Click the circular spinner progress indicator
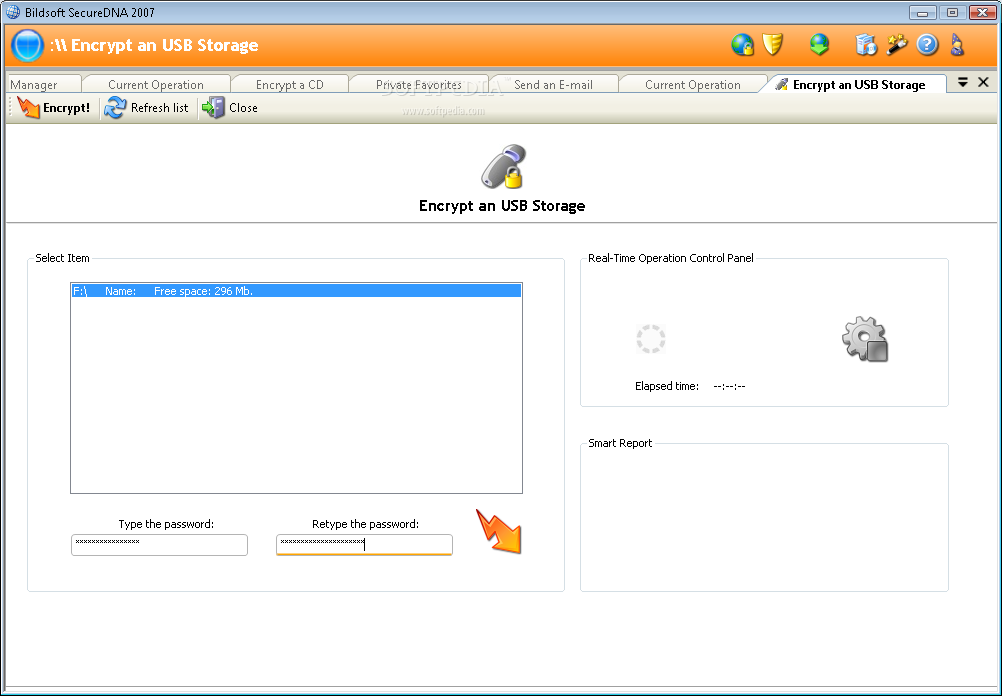Screen dimensions: 1002x696 (x=651, y=339)
